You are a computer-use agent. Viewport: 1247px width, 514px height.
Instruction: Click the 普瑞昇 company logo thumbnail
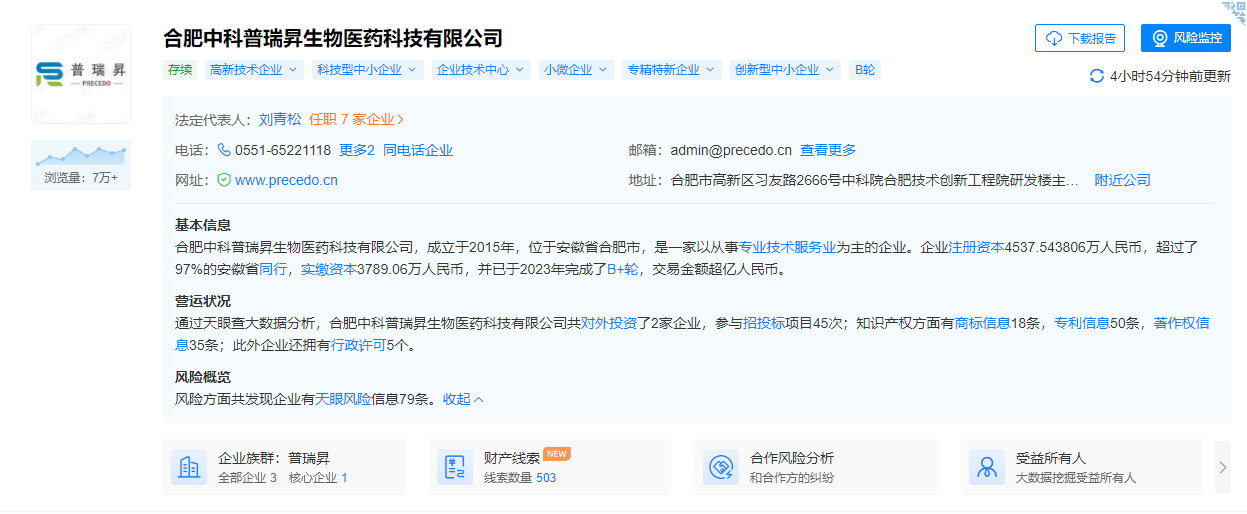(81, 74)
